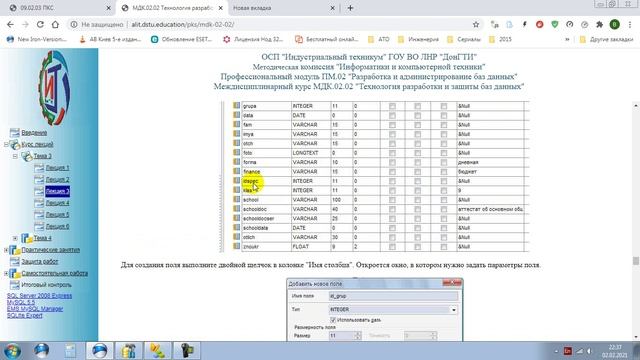The image size is (640, 360).
Task: Click the Имя поля input in dialog
Action: tap(393, 296)
